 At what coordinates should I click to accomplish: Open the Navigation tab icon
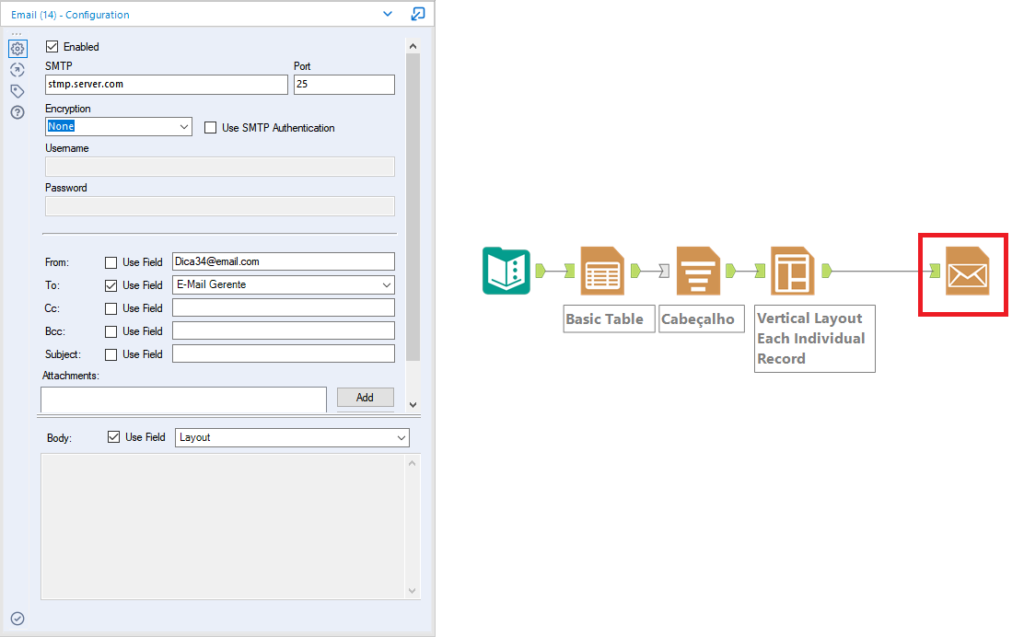coord(18,70)
